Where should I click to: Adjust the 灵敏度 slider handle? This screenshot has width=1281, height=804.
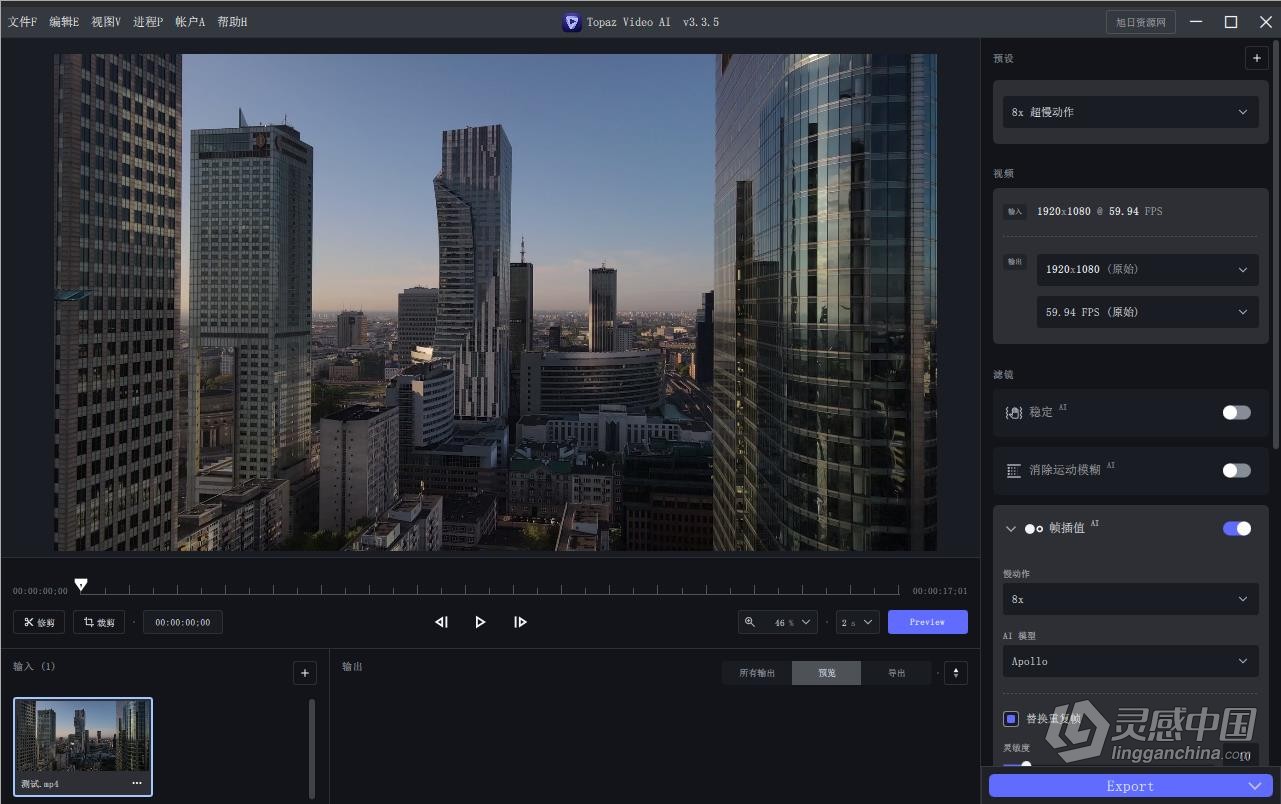(1027, 767)
